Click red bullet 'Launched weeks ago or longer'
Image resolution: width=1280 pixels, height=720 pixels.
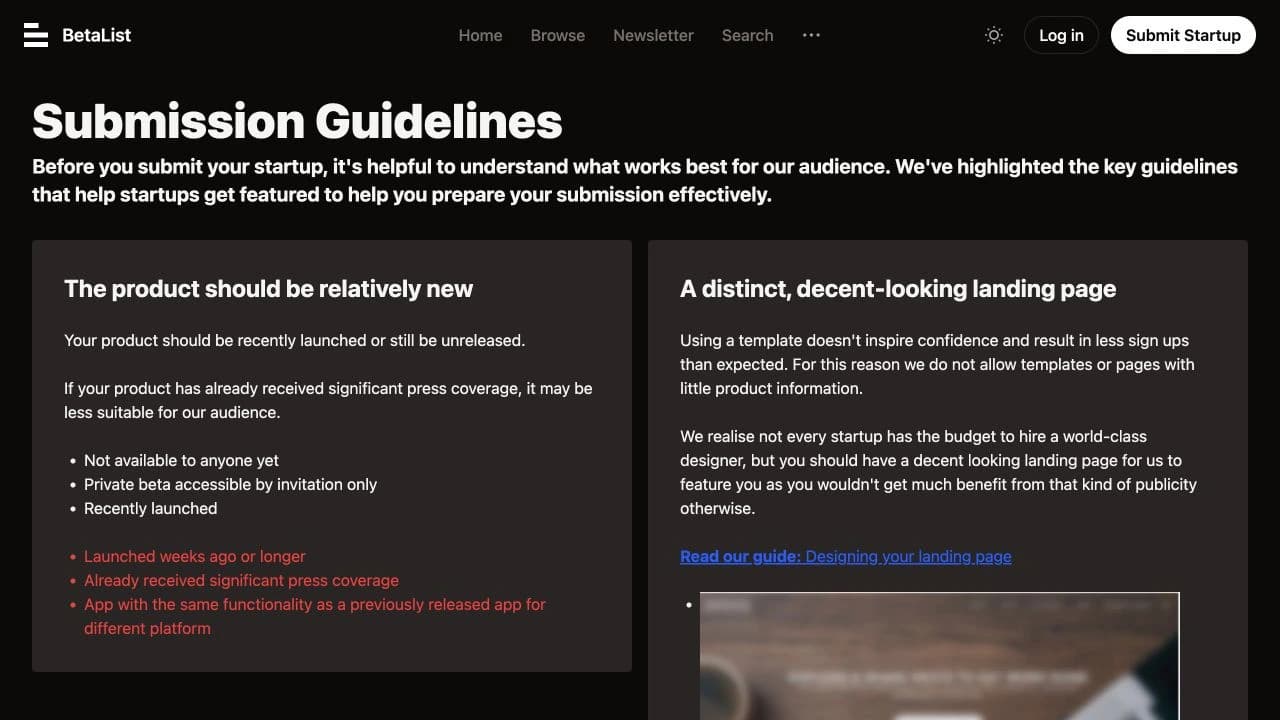(195, 556)
